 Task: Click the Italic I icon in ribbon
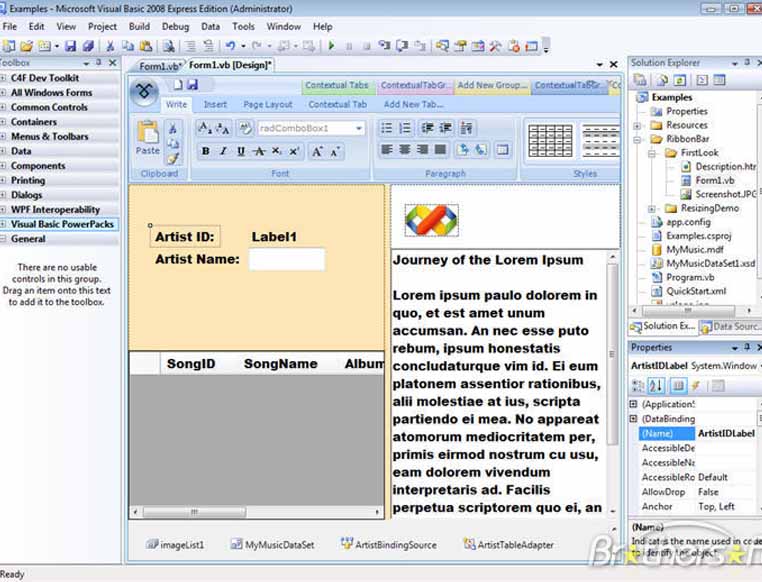coord(223,151)
